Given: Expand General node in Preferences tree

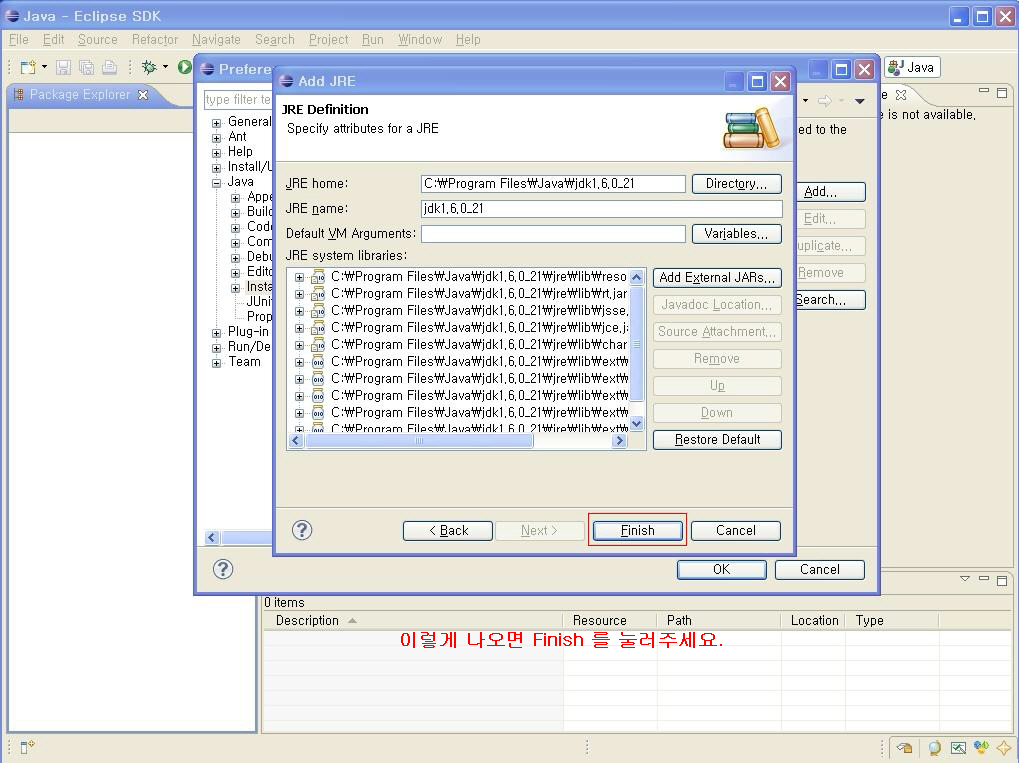Looking at the screenshot, I should [x=216, y=123].
